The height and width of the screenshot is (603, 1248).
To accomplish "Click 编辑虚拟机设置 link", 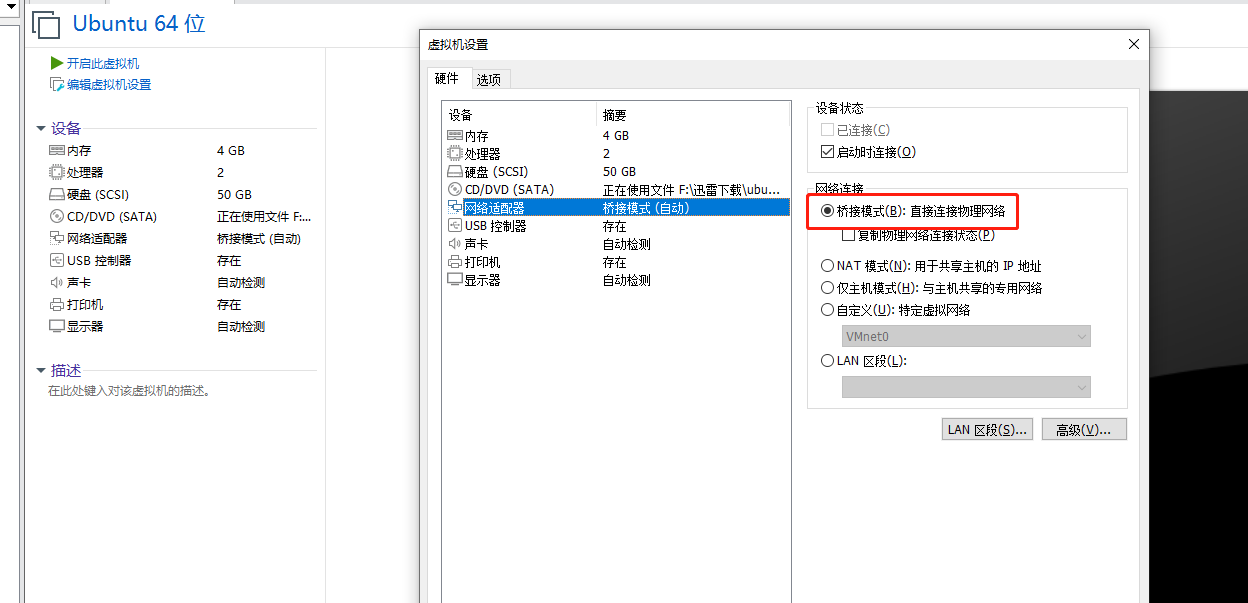I will click(109, 85).
